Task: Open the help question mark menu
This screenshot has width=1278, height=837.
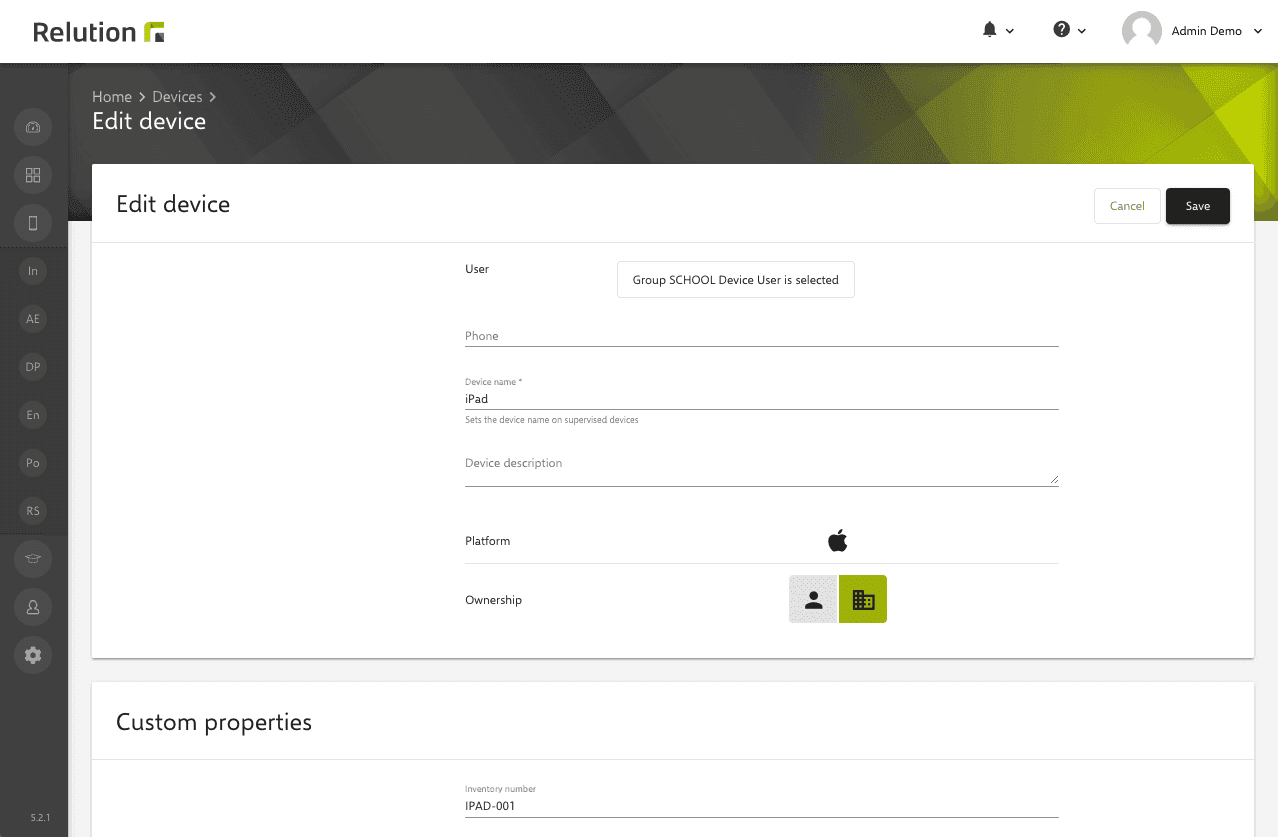Action: (1069, 30)
